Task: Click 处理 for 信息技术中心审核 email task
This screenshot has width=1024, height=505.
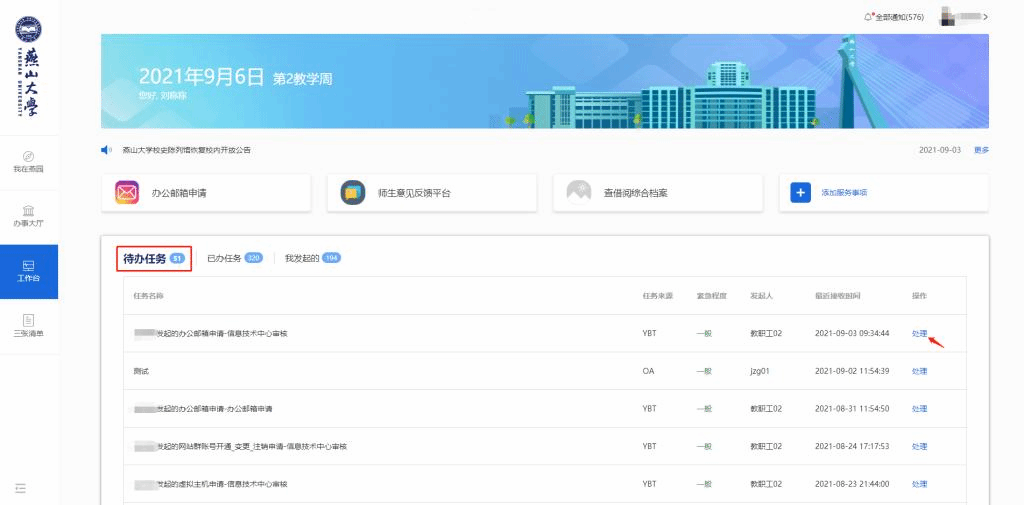Action: (x=919, y=333)
